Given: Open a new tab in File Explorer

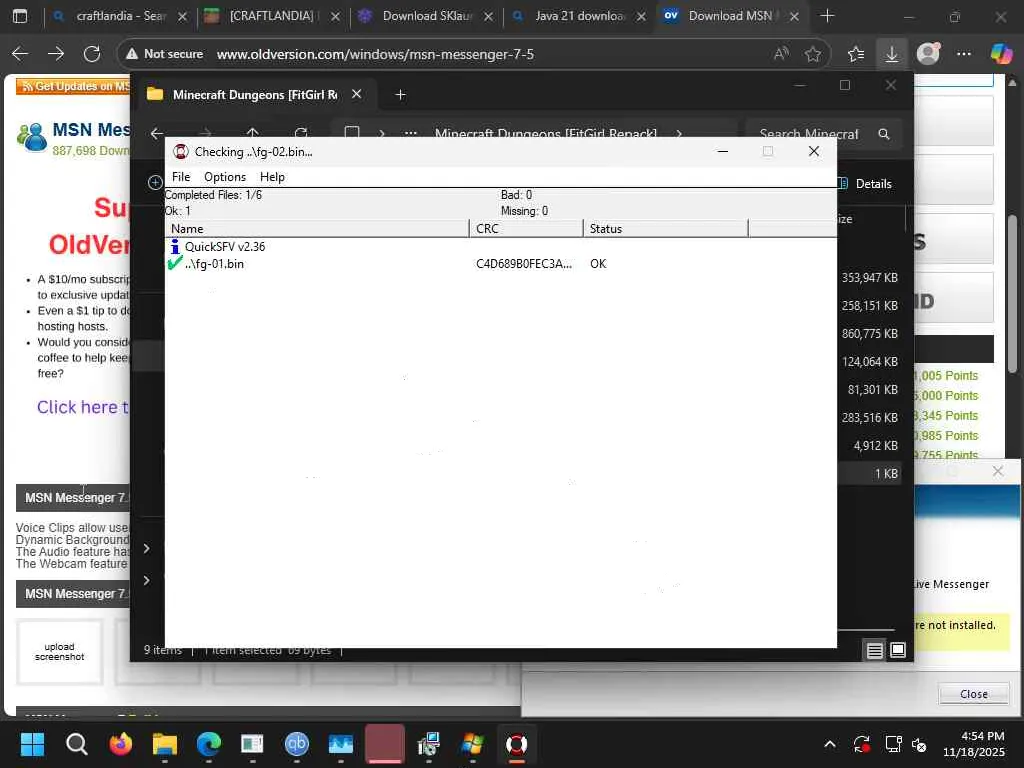Looking at the screenshot, I should [x=400, y=95].
